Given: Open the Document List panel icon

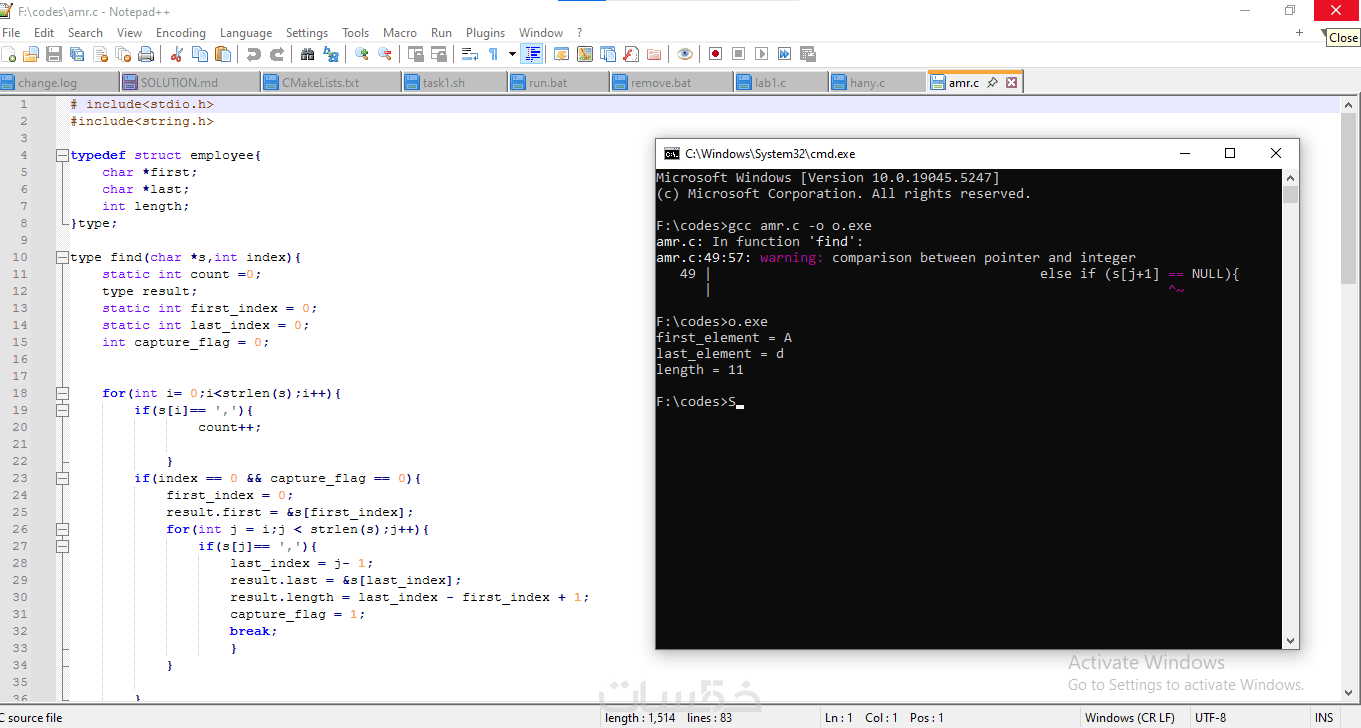Looking at the screenshot, I should click(607, 54).
